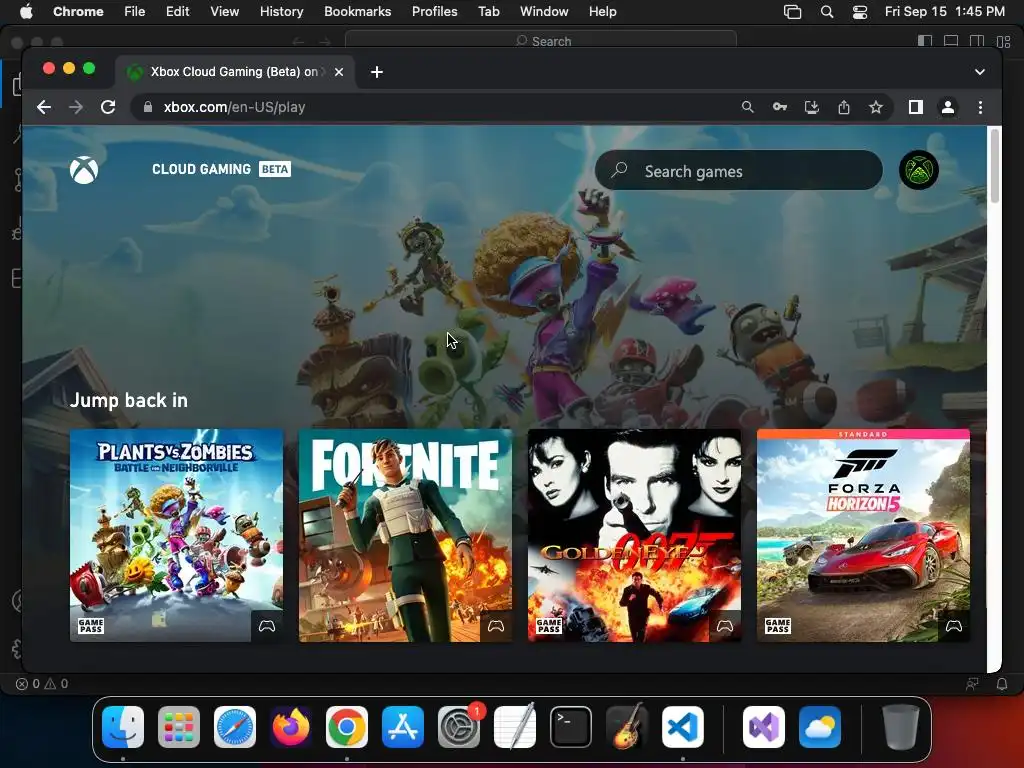1024x768 pixels.
Task: Toggle VS Code primary sidebar layout icon
Action: [x=925, y=41]
